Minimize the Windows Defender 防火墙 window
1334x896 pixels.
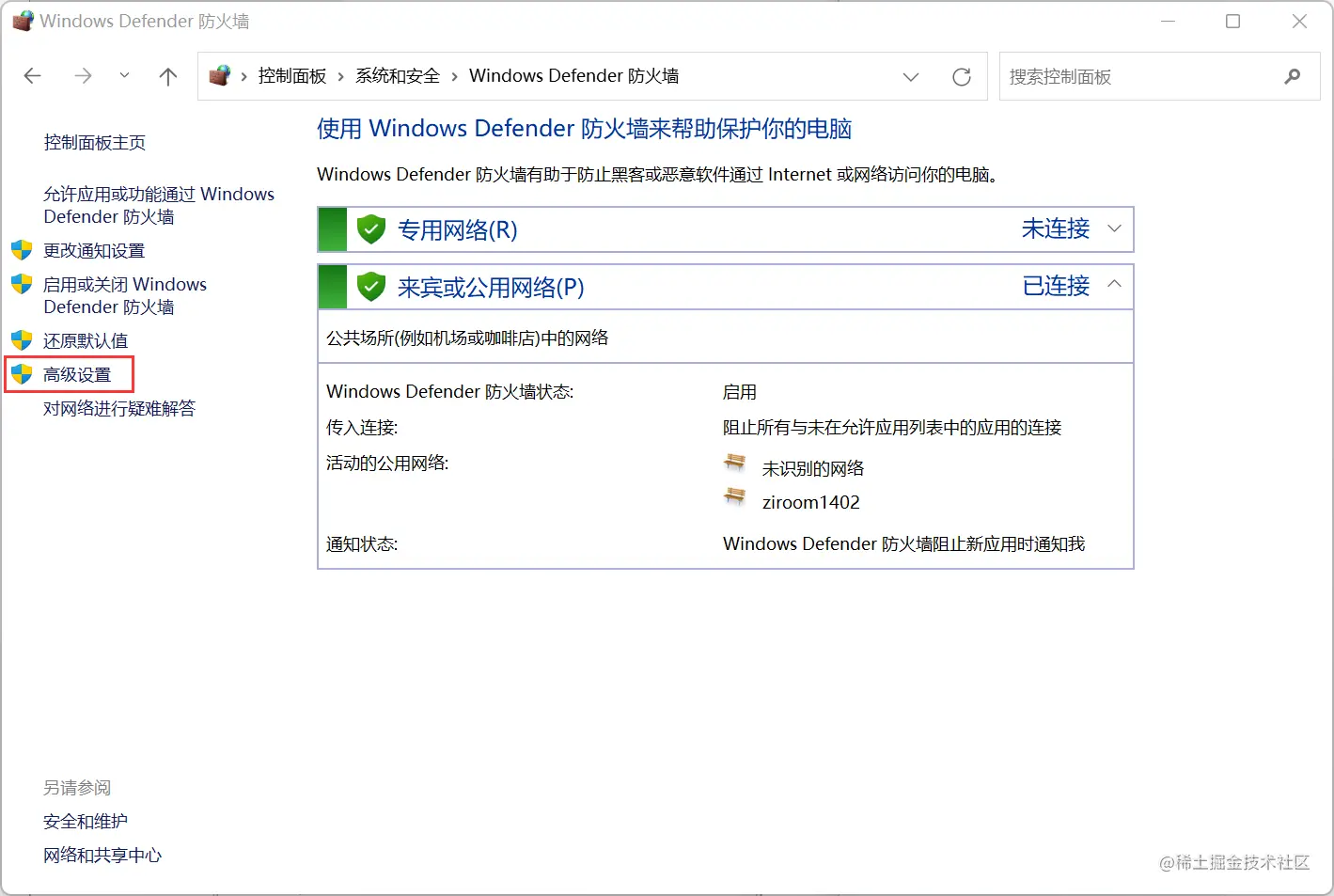(x=1169, y=21)
